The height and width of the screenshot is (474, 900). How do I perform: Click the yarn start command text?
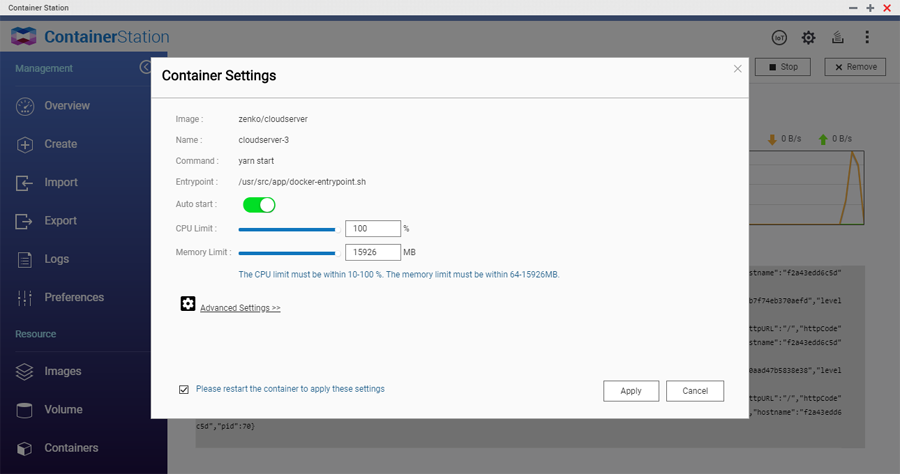256,161
